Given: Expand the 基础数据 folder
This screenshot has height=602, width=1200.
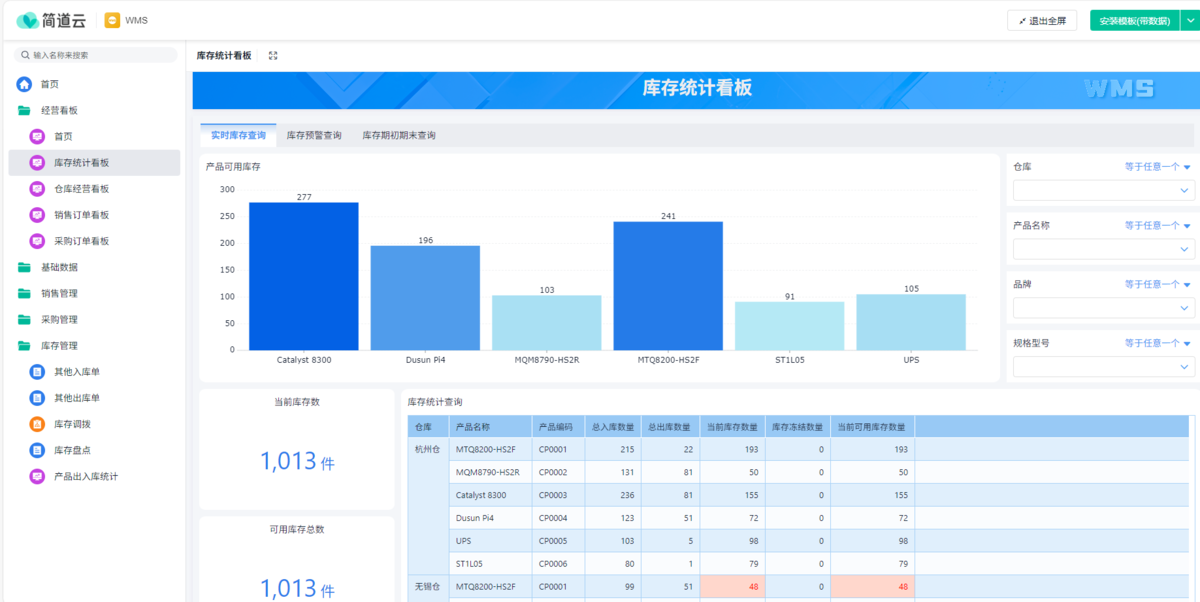Looking at the screenshot, I should coord(24,267).
